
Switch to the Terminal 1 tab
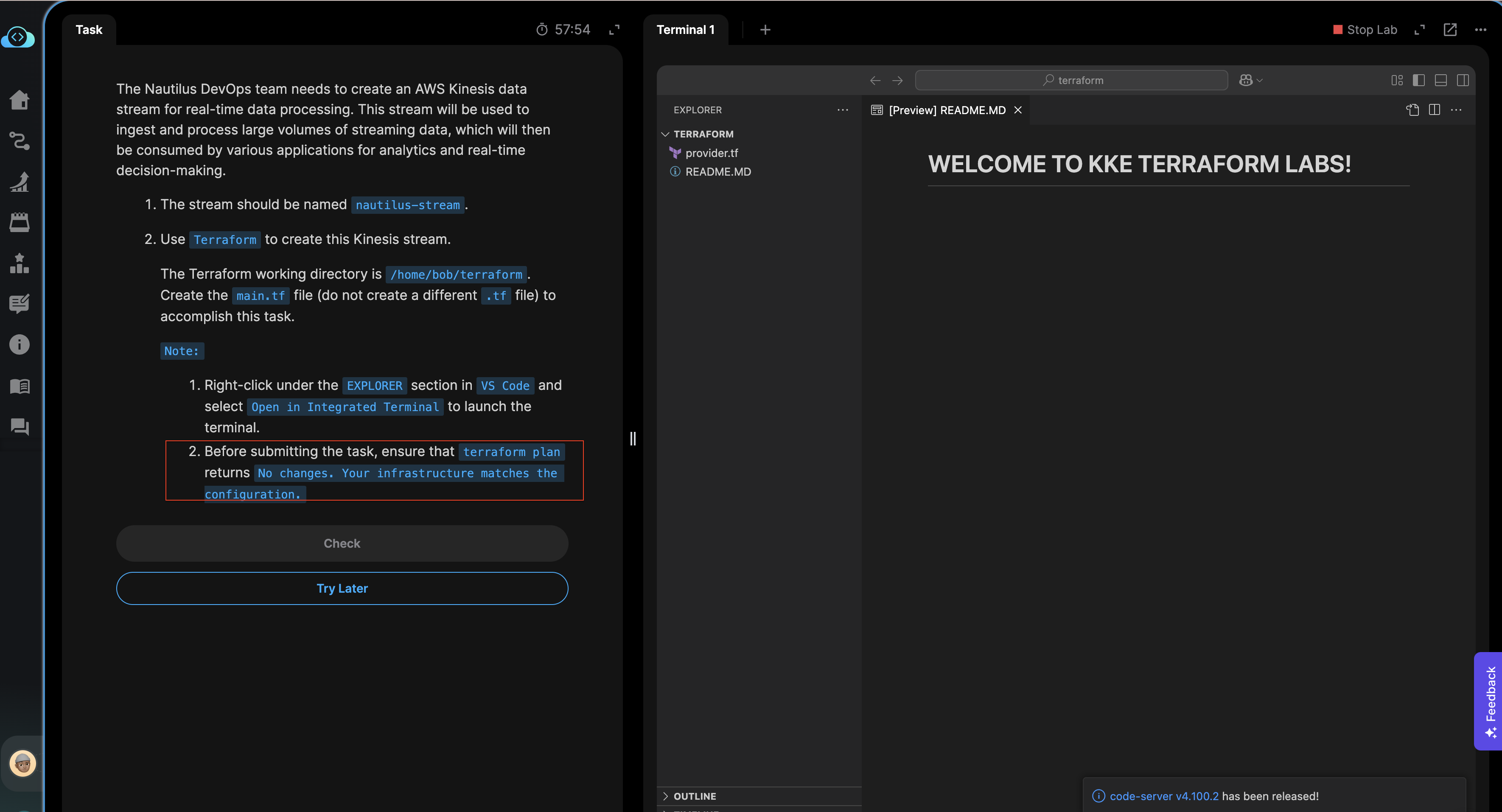click(x=685, y=30)
